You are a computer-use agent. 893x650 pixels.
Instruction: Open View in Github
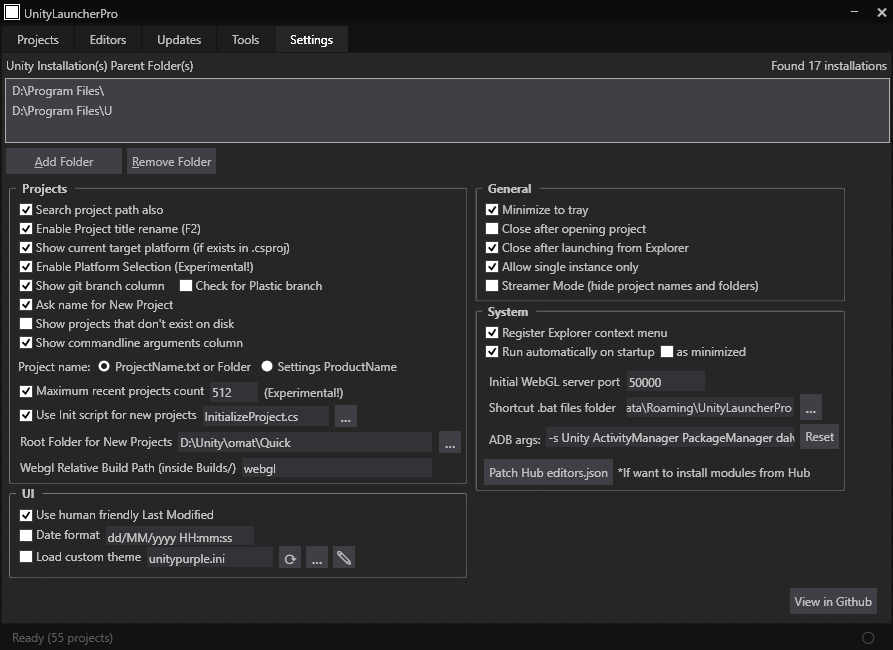click(x=833, y=601)
